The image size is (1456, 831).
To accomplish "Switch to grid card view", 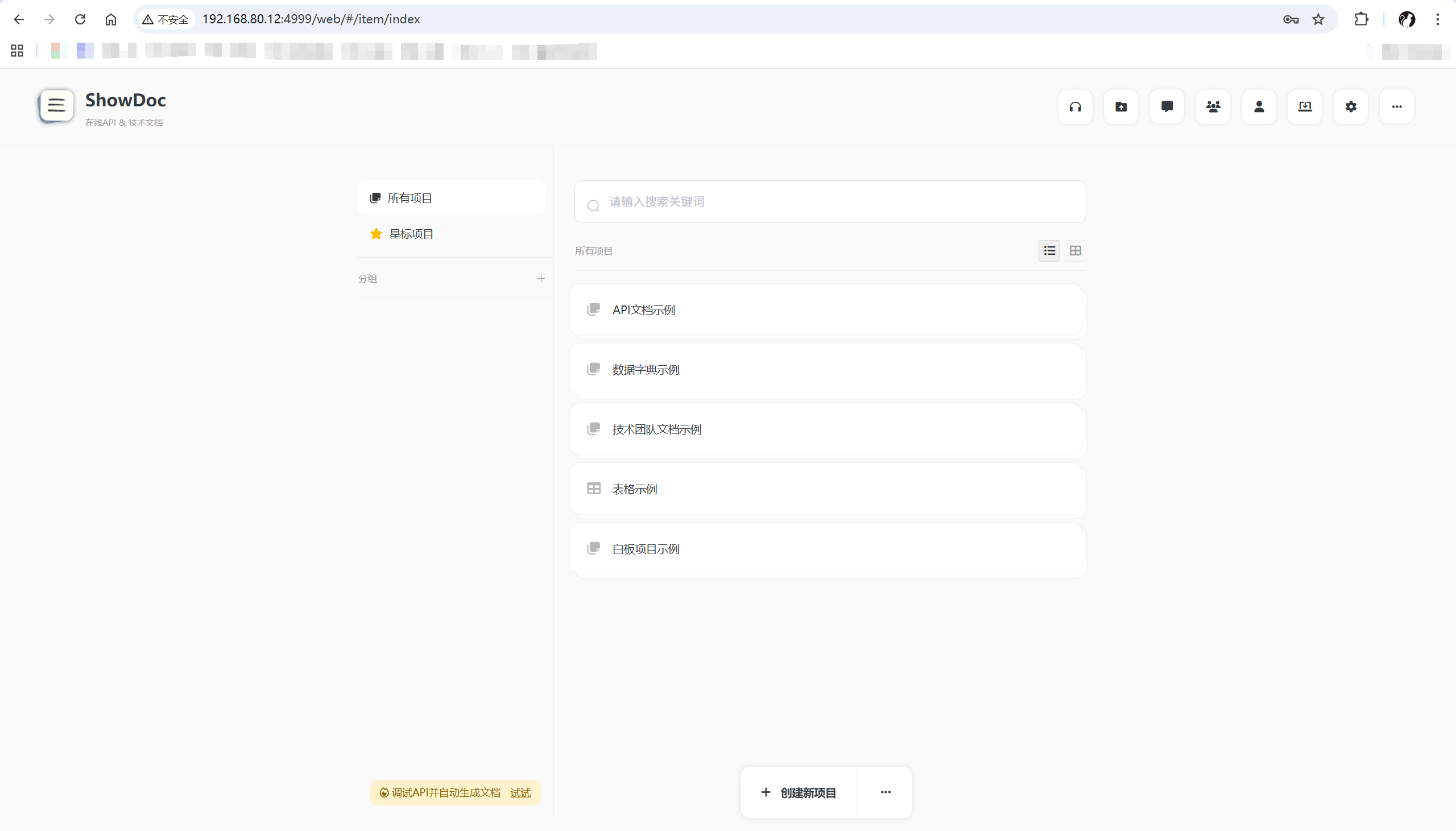I will [1075, 251].
